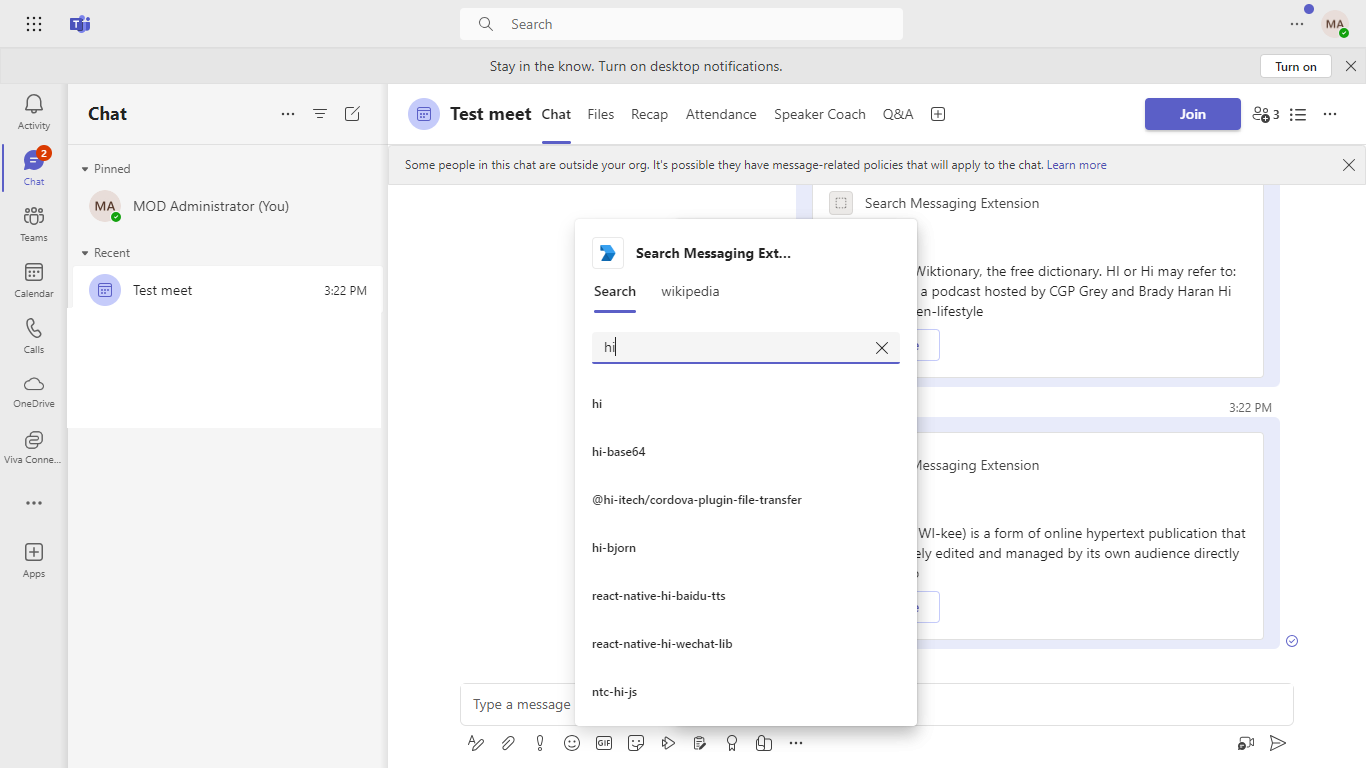
Task: Click the play-arrow icon in compose toolbar
Action: click(668, 743)
